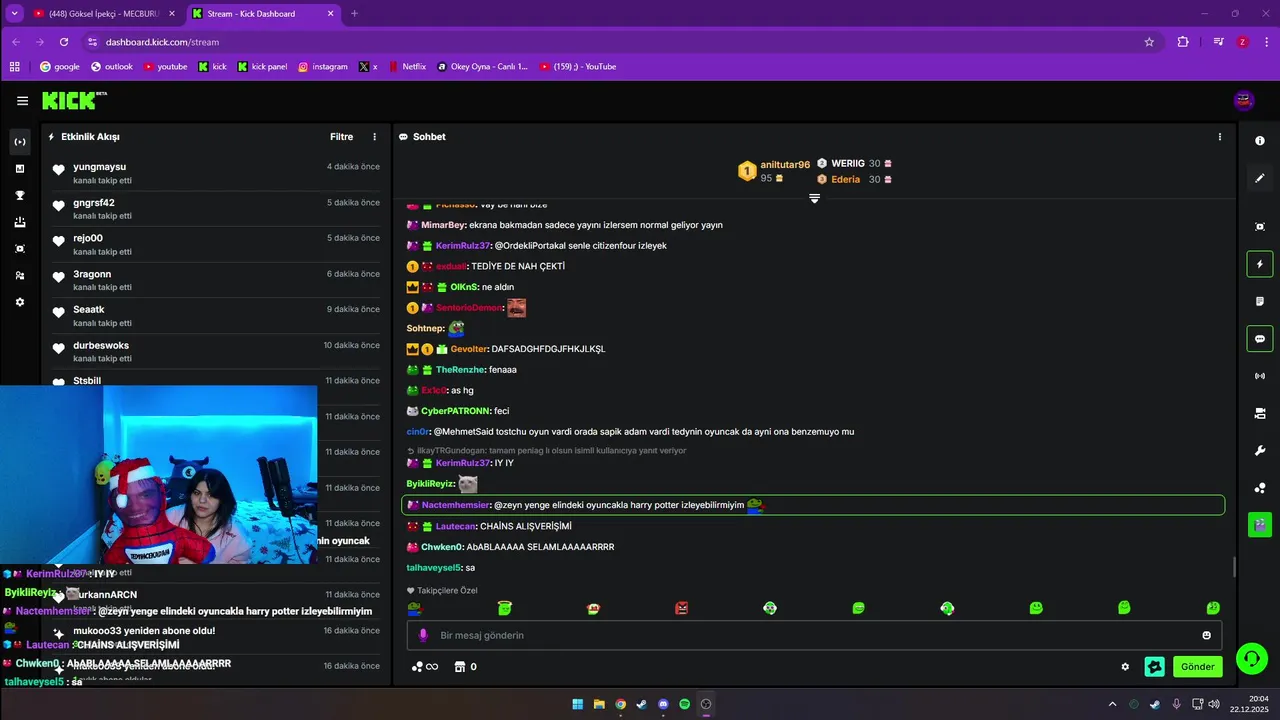Click the rejo00 follower entry
1280x720 pixels.
tap(216, 244)
